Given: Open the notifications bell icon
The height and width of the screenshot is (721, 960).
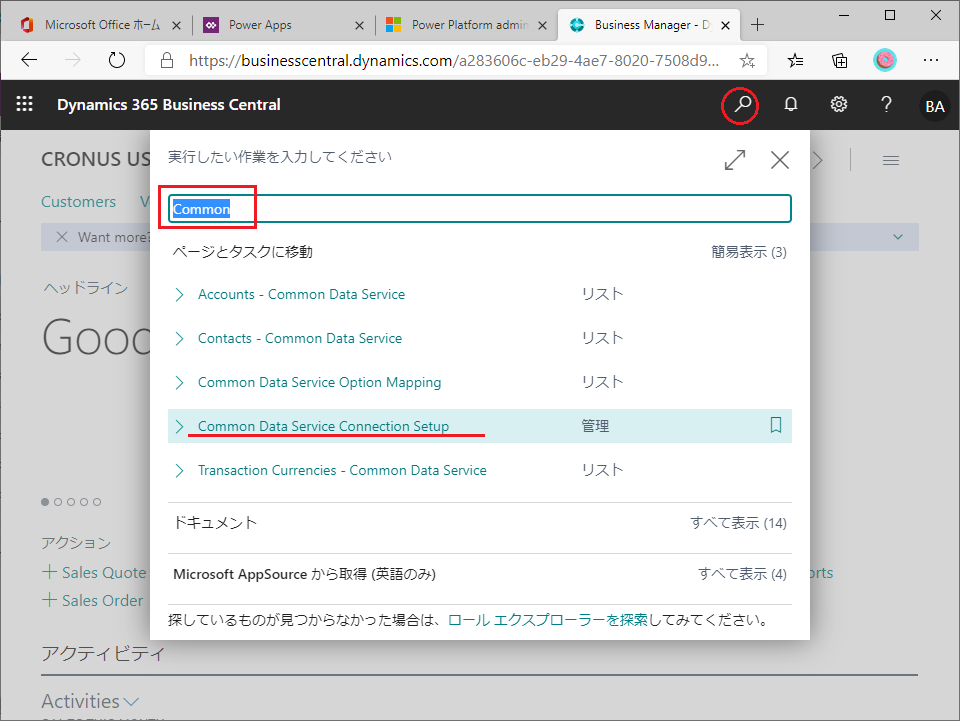Looking at the screenshot, I should pyautogui.click(x=790, y=104).
